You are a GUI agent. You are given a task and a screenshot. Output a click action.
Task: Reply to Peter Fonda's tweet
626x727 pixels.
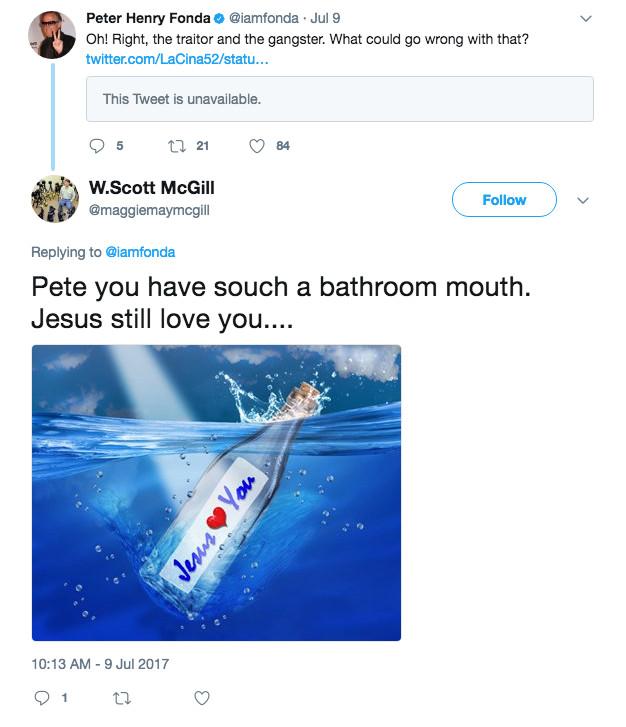point(98,146)
